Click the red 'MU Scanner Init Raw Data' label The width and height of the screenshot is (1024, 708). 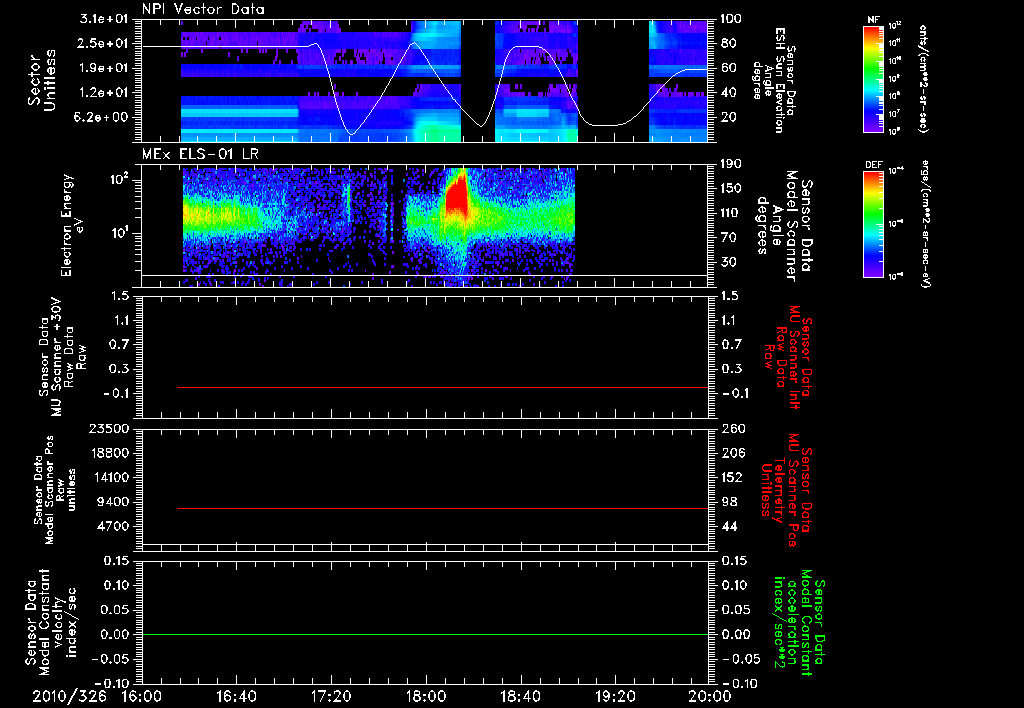point(787,357)
